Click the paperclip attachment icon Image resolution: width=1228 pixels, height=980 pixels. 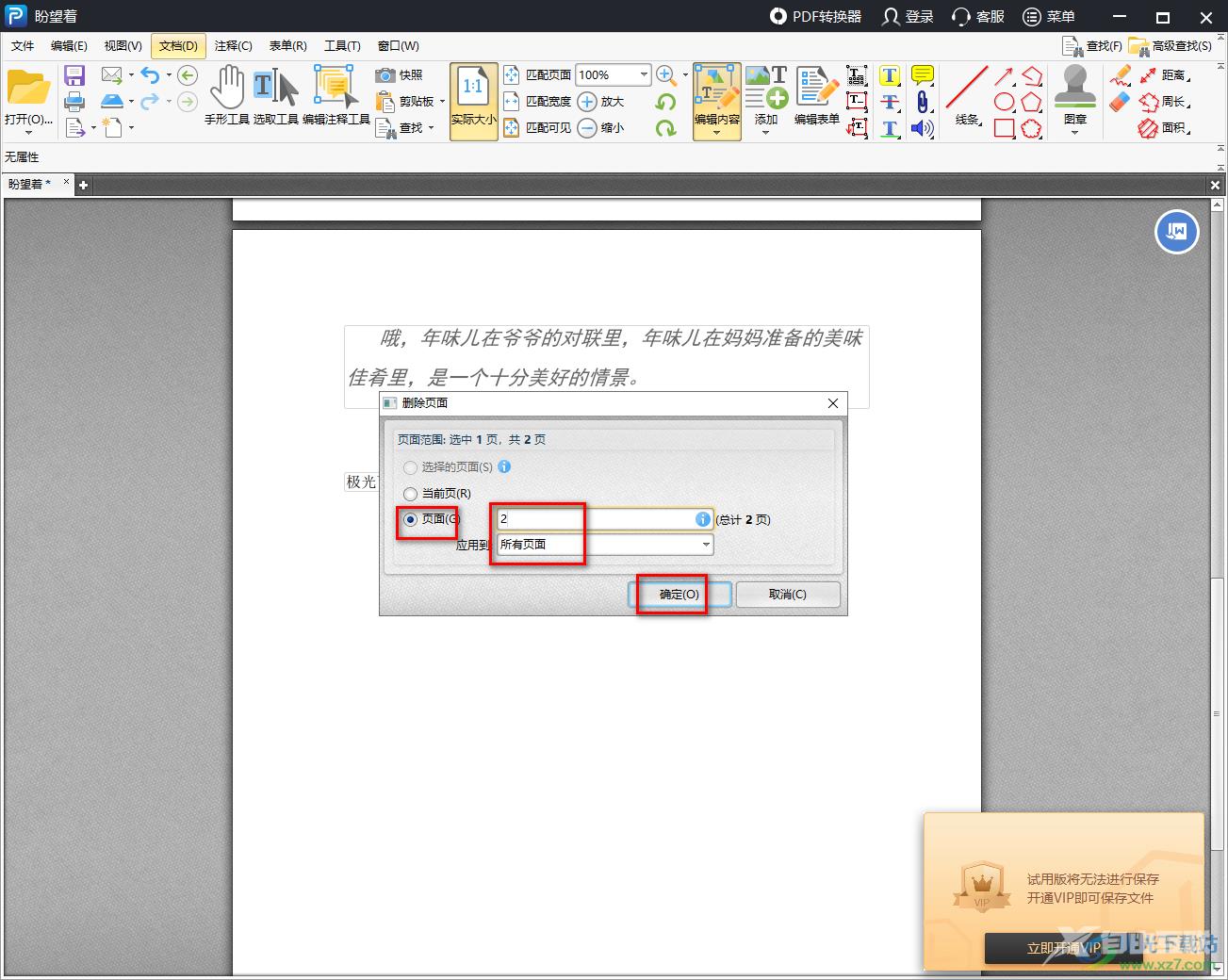[x=923, y=102]
